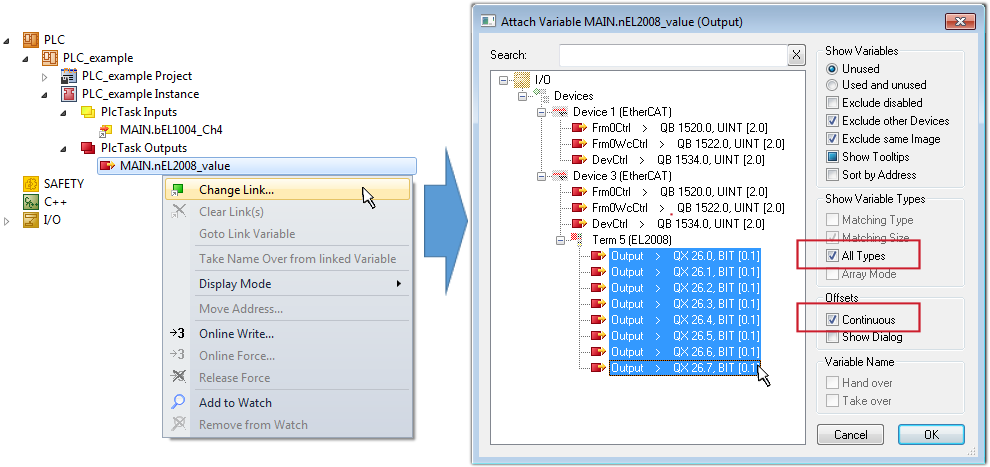Screen dimensions: 990x467
Task: Click the Term 5 (EL2008) terminal icon
Action: click(x=577, y=240)
